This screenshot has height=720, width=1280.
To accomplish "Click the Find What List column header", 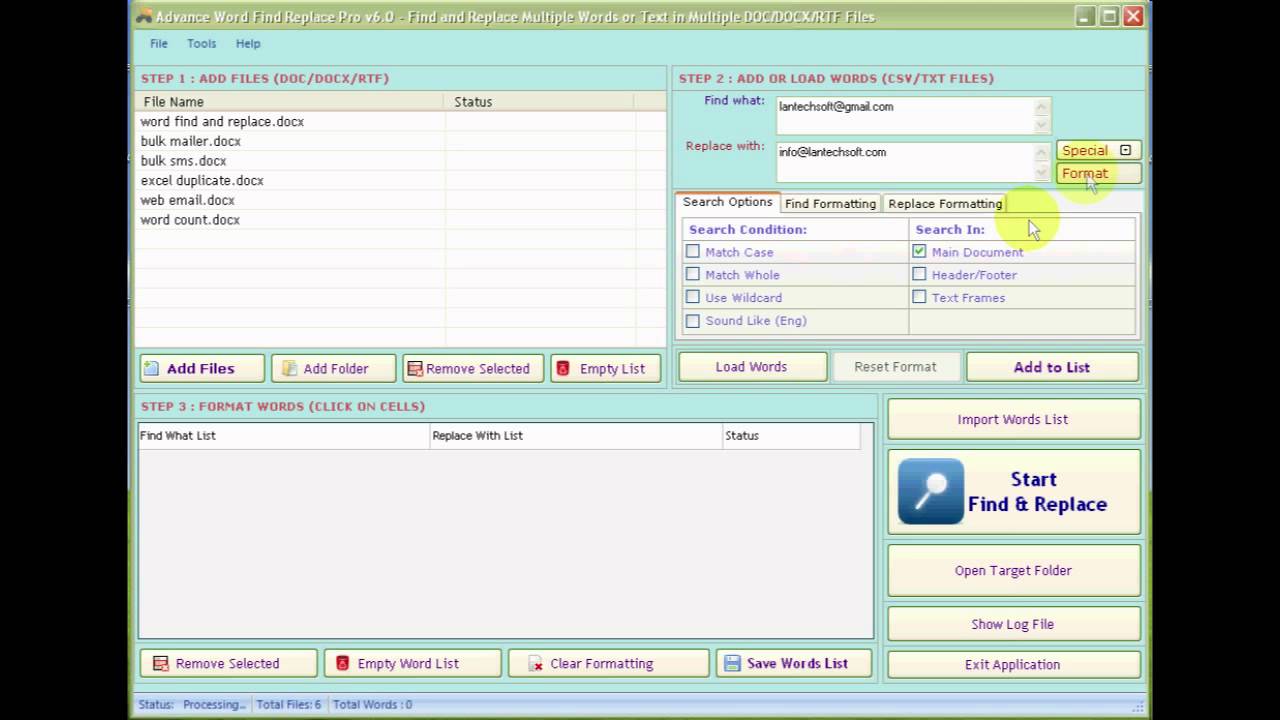I will (x=284, y=435).
